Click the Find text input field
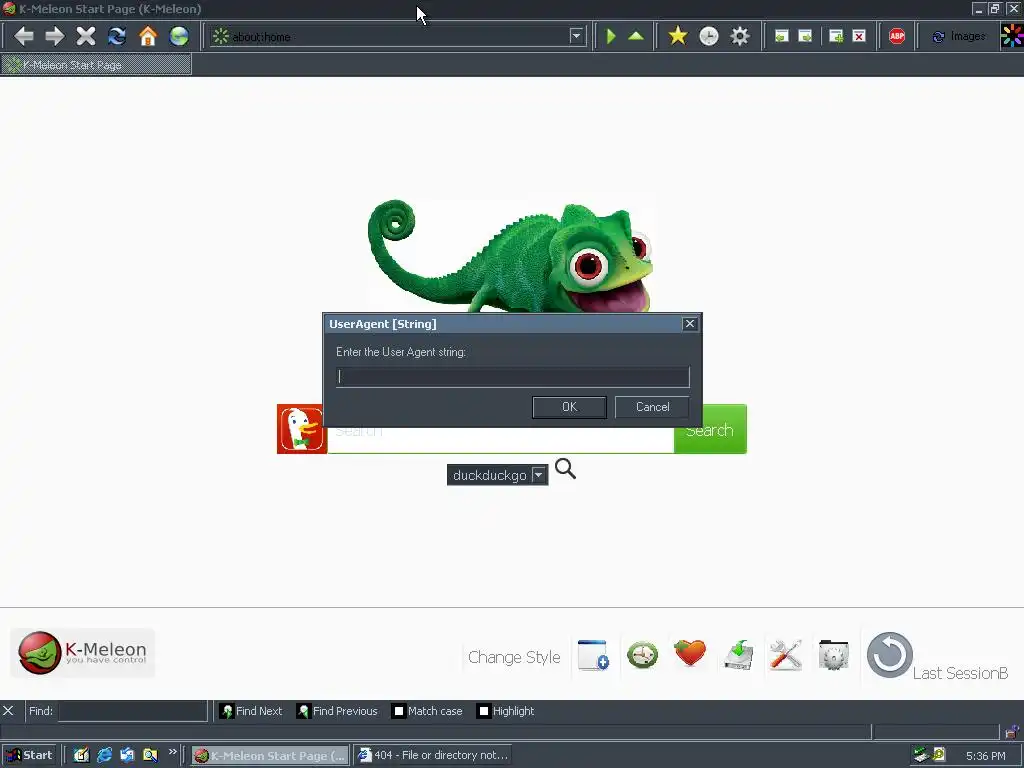Viewport: 1024px width, 768px height. pyautogui.click(x=133, y=711)
